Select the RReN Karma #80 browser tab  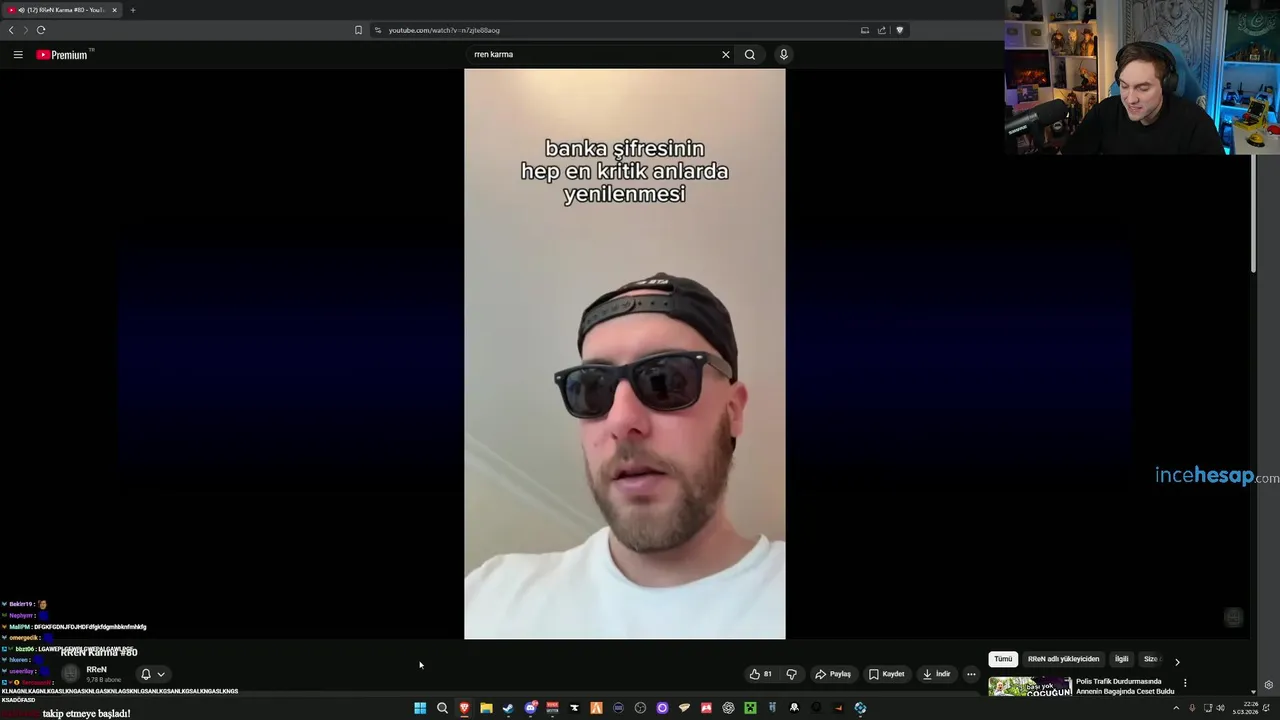pos(62,10)
